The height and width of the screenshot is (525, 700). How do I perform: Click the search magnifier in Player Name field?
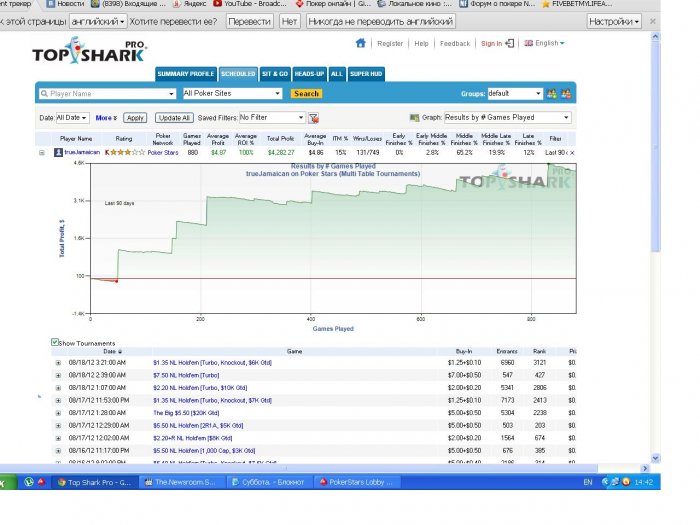[44, 94]
